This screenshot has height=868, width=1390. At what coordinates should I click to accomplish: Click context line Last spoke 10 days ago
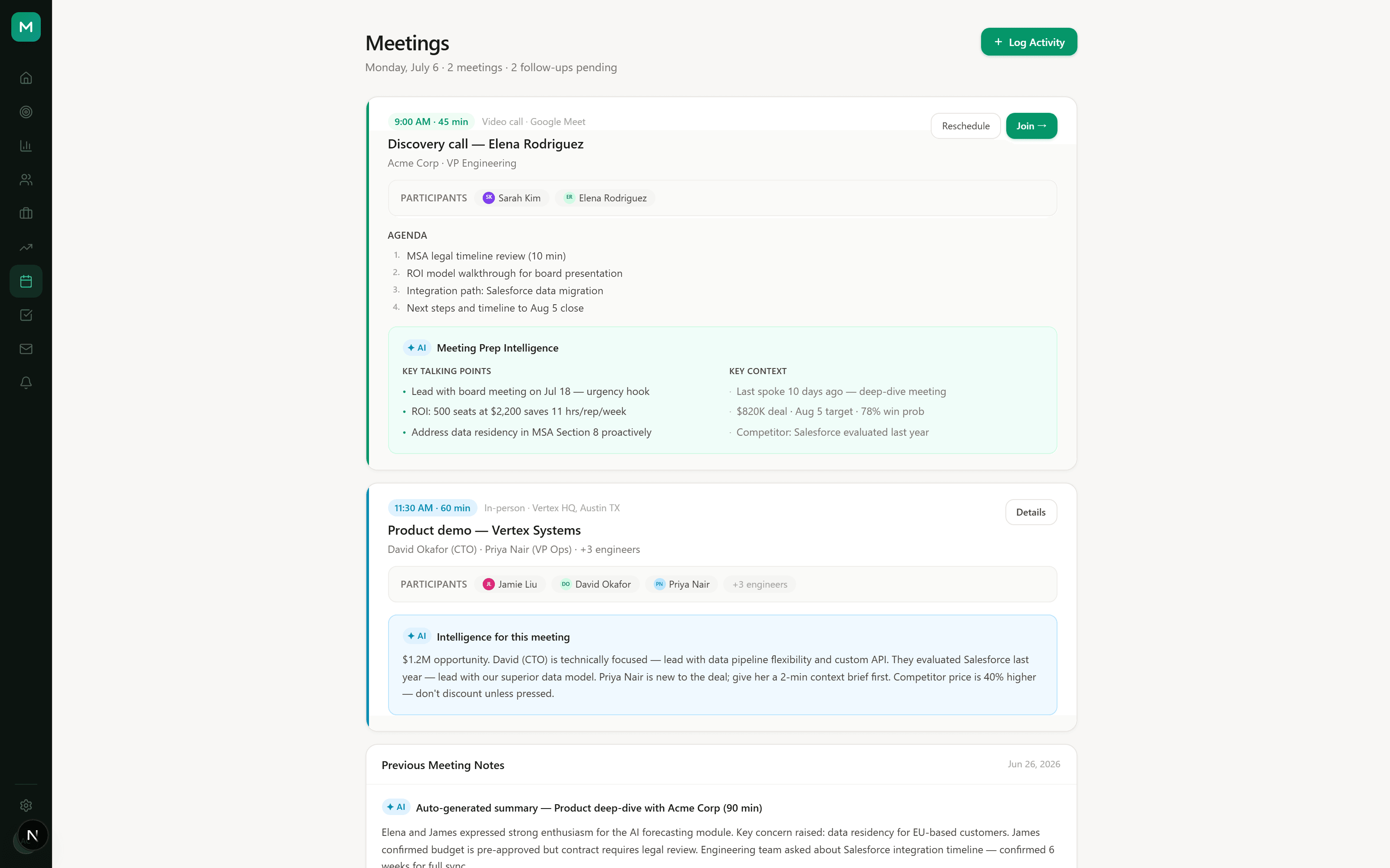(x=841, y=391)
